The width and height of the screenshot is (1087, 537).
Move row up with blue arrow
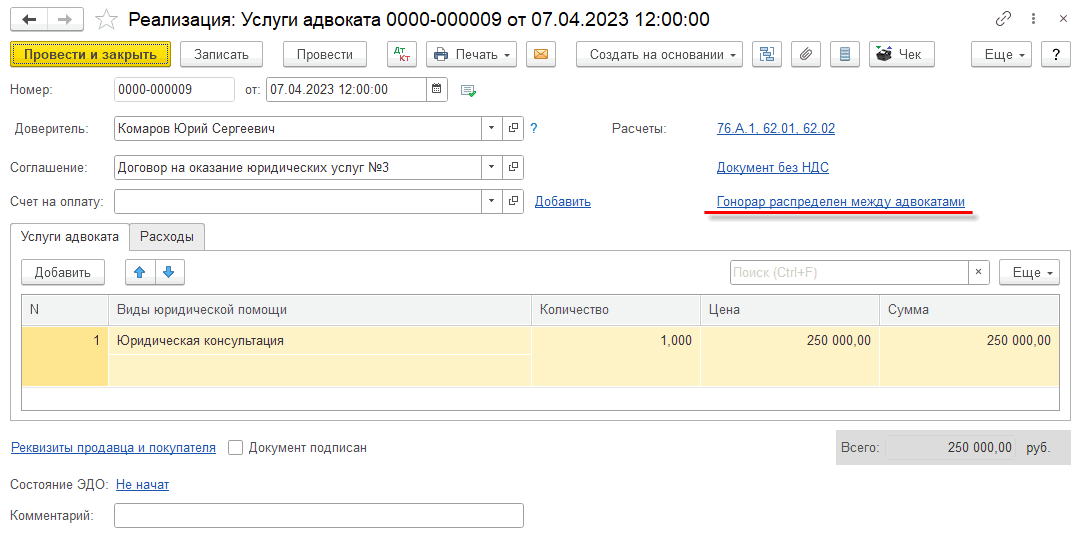(140, 272)
